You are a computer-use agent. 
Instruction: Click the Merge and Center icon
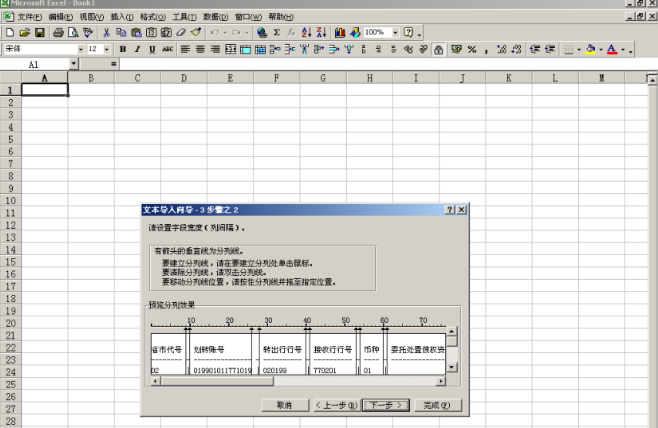pos(230,49)
